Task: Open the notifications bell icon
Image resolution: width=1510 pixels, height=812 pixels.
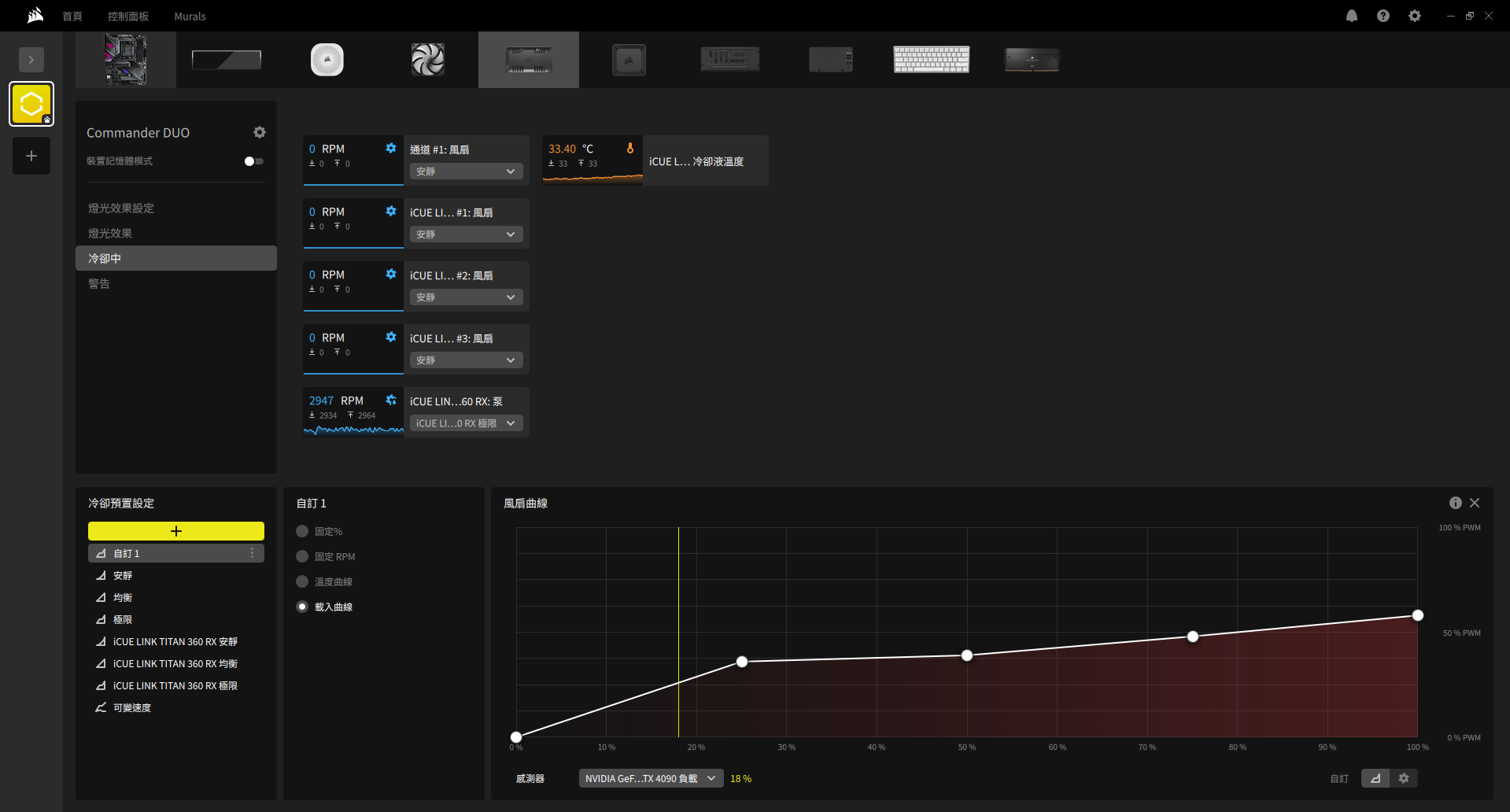Action: click(1351, 16)
